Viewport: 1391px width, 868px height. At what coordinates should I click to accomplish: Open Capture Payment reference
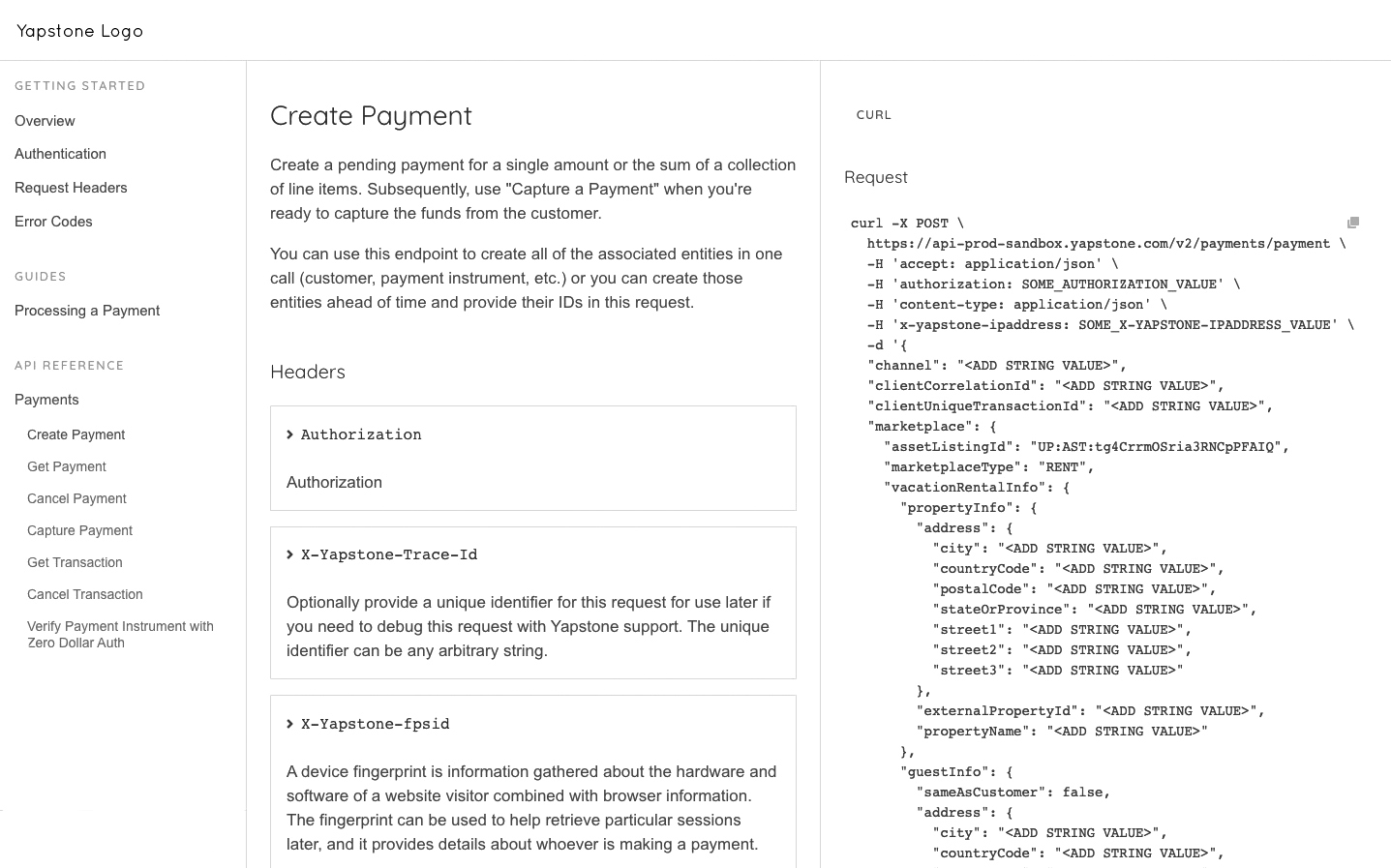tap(79, 530)
